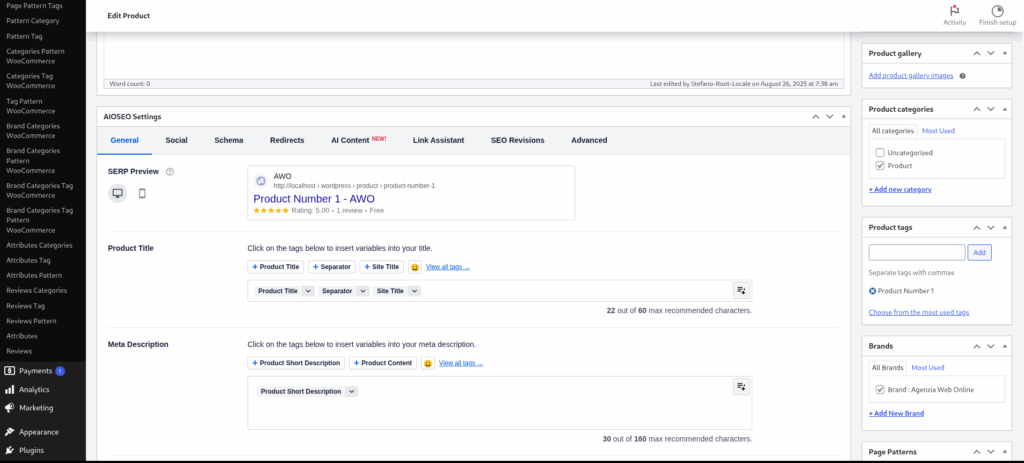Collapse the Page Patterns panel
This screenshot has height=463, width=1024.
[1005, 452]
